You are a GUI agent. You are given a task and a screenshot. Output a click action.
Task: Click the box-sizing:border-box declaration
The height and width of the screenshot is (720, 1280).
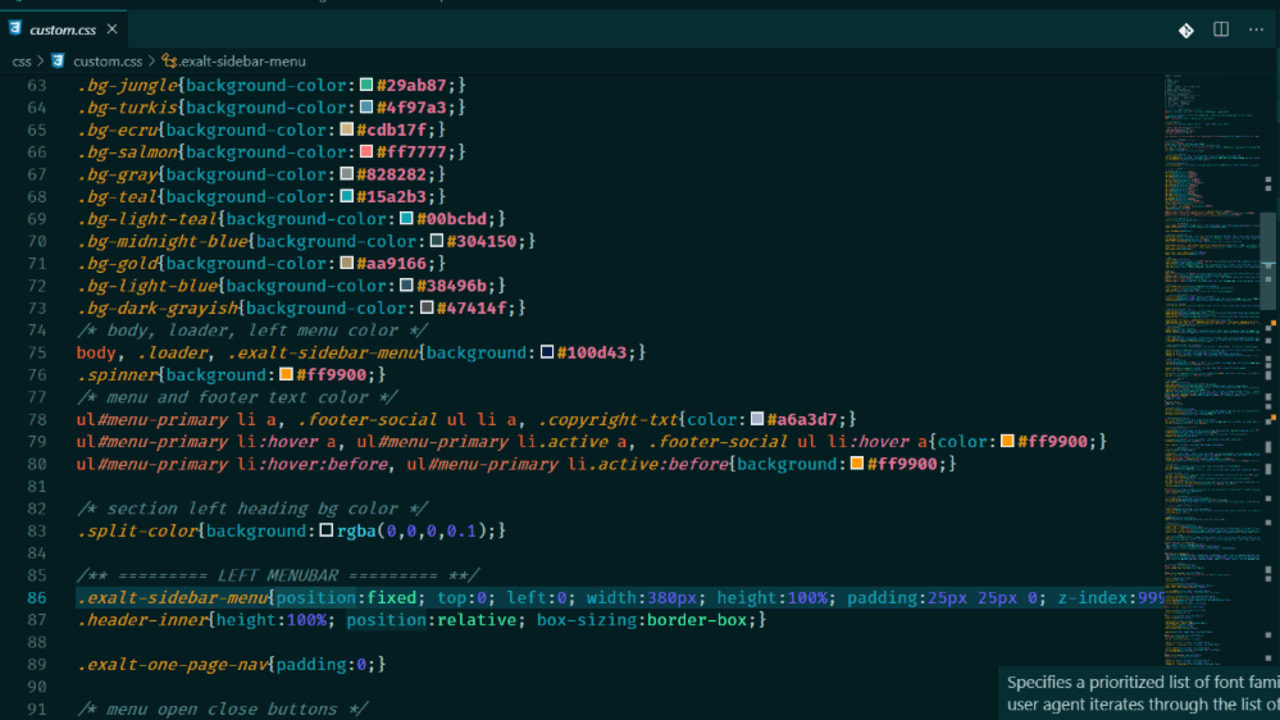[x=647, y=620]
